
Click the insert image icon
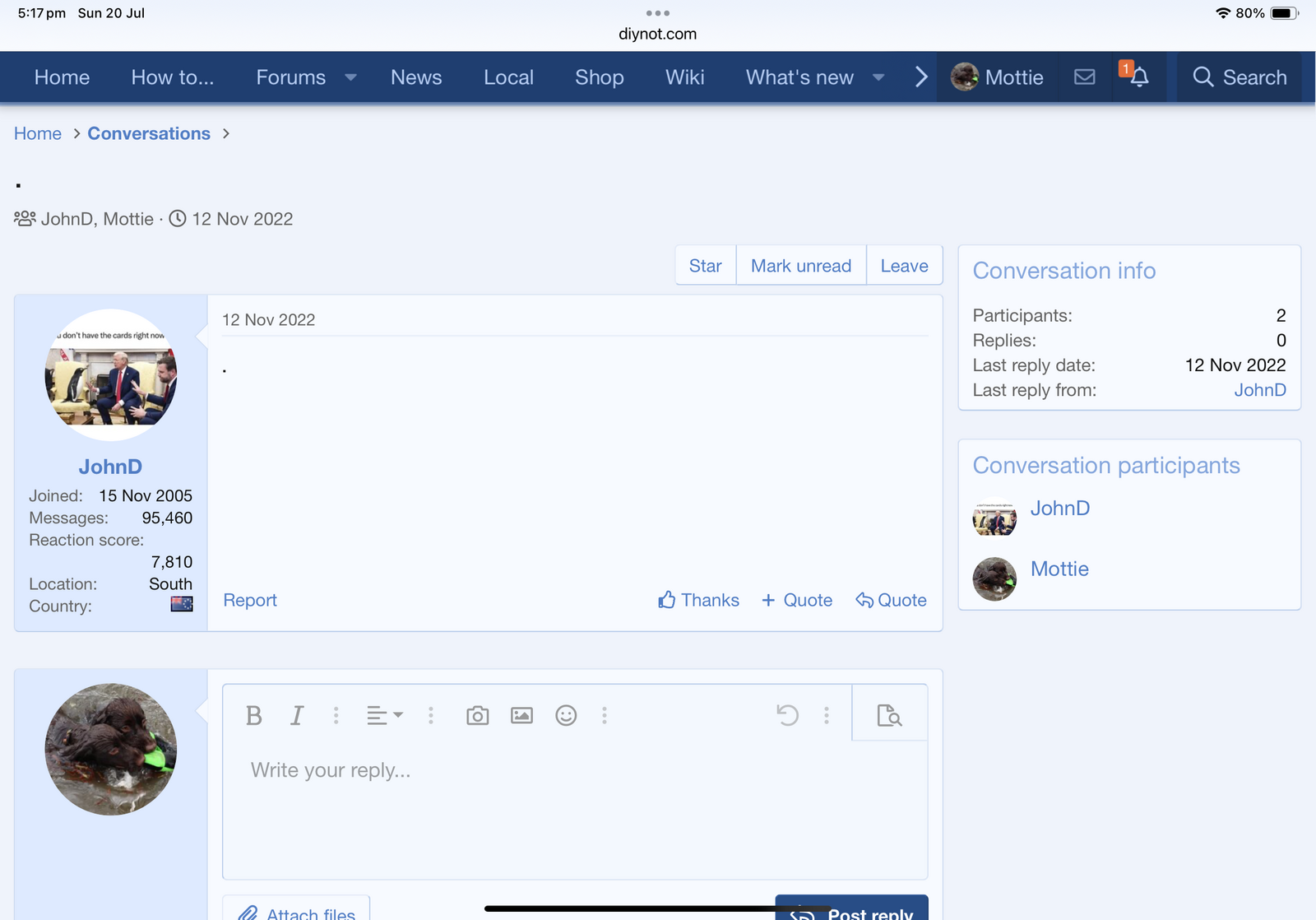tap(521, 716)
